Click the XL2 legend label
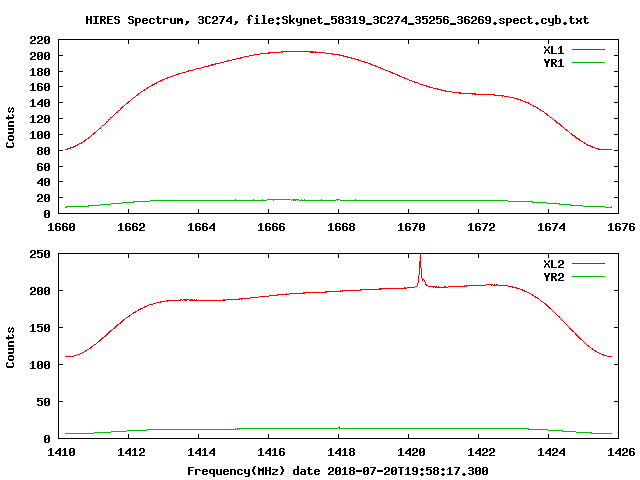Viewport: 640px width, 480px height. coord(553,264)
